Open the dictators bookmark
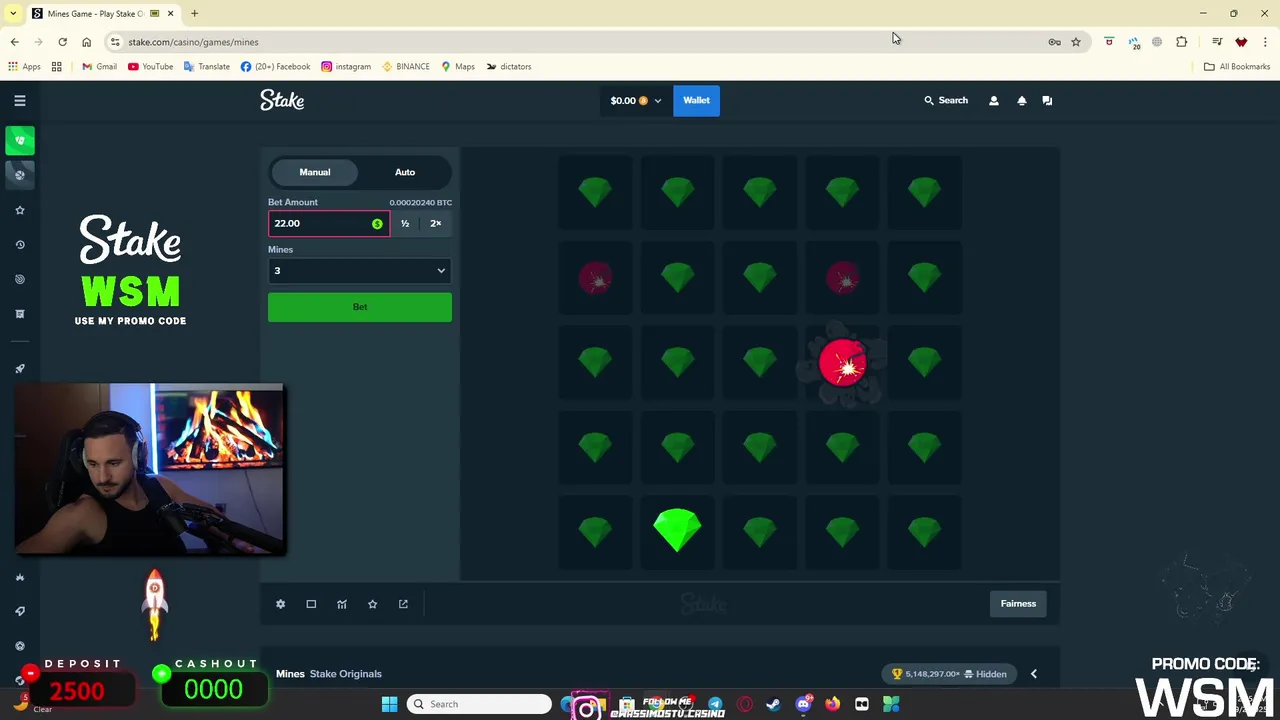The width and height of the screenshot is (1280, 720). (x=509, y=67)
